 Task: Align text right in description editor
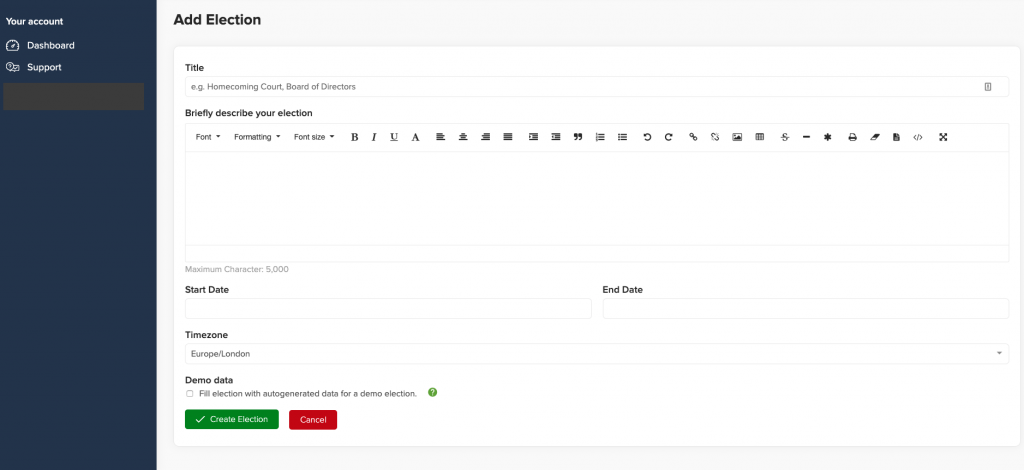point(485,137)
